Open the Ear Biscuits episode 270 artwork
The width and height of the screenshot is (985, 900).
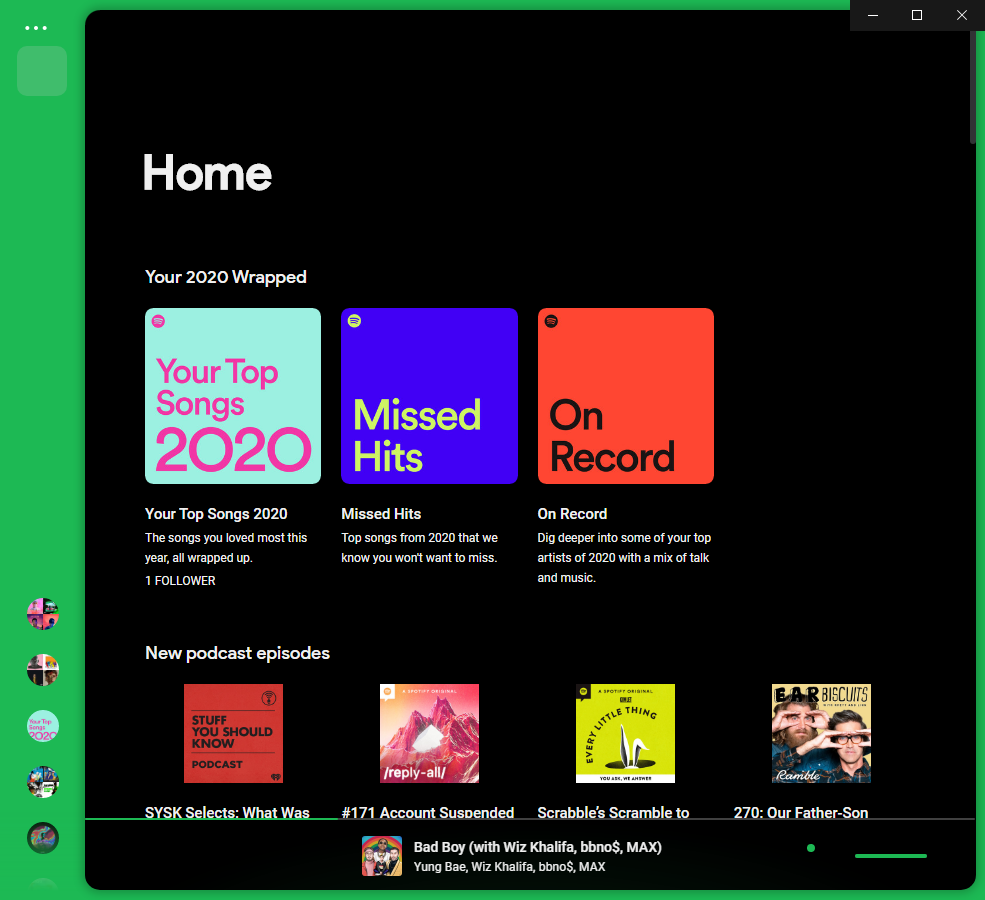(821, 733)
